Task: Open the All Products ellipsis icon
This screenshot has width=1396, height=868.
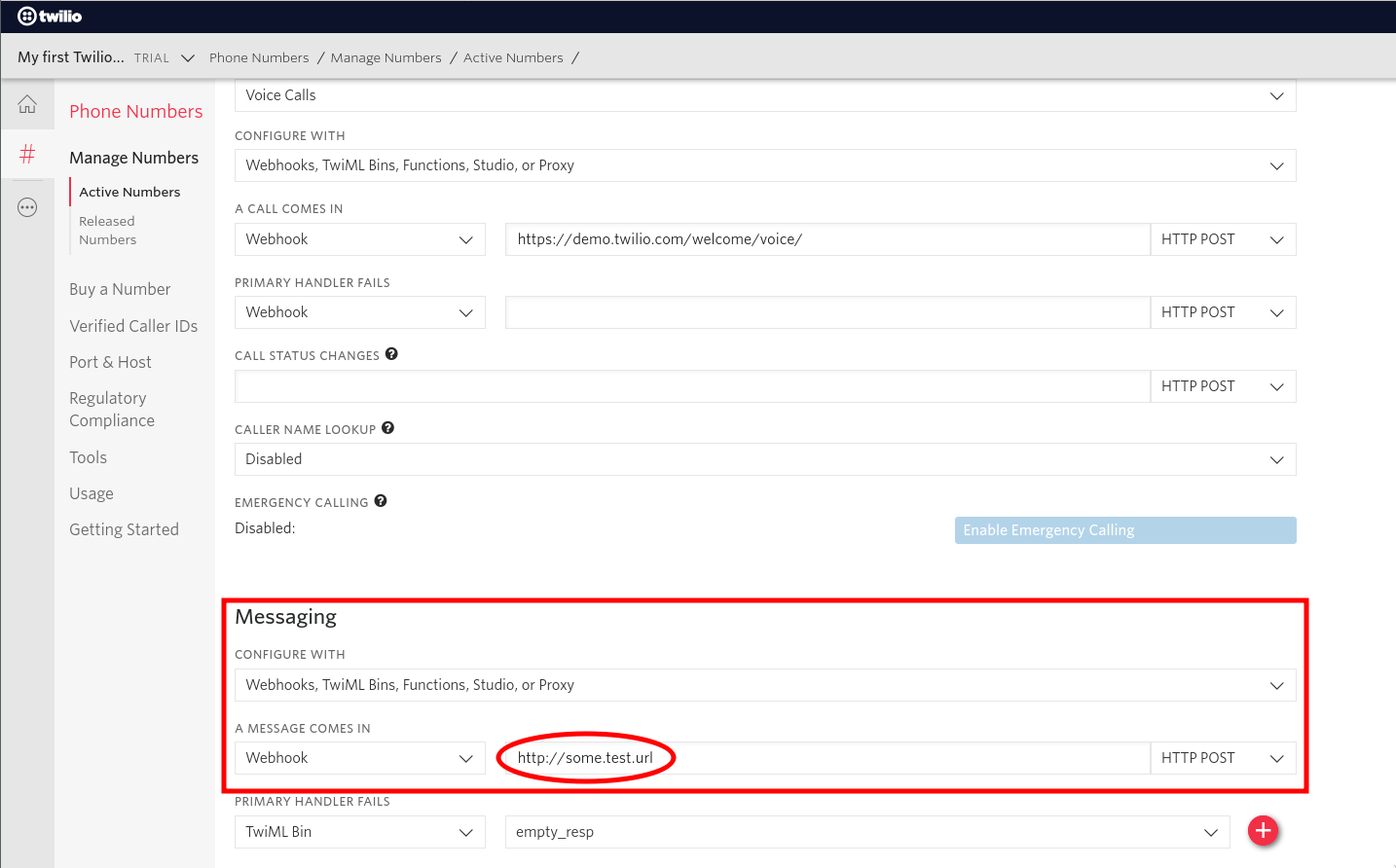Action: [x=27, y=207]
